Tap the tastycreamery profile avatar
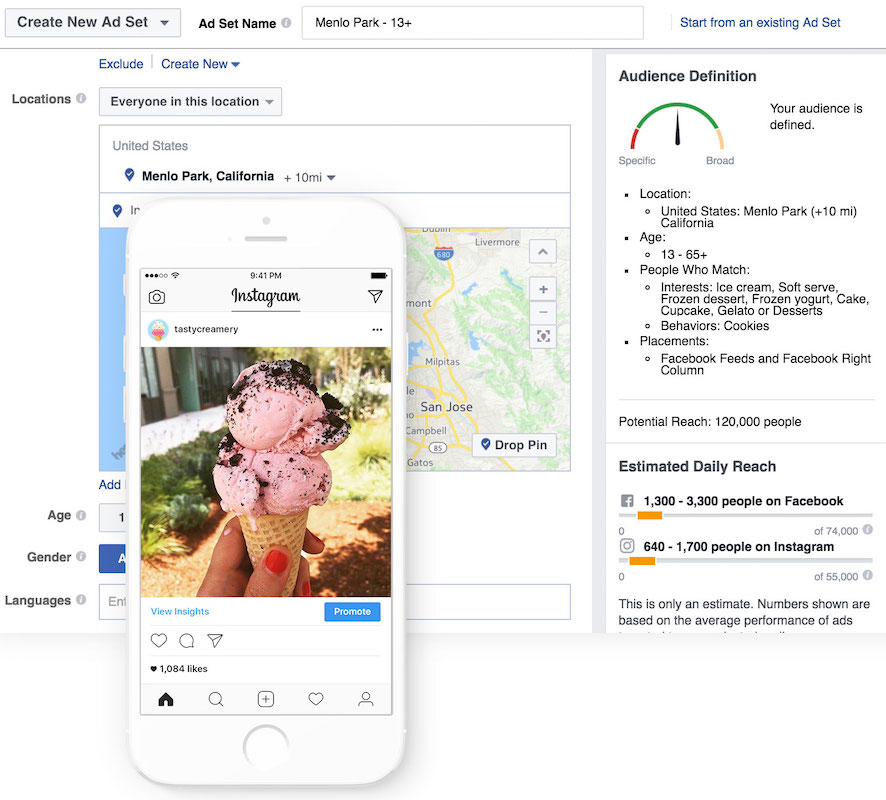The image size is (886, 800). pos(158,330)
